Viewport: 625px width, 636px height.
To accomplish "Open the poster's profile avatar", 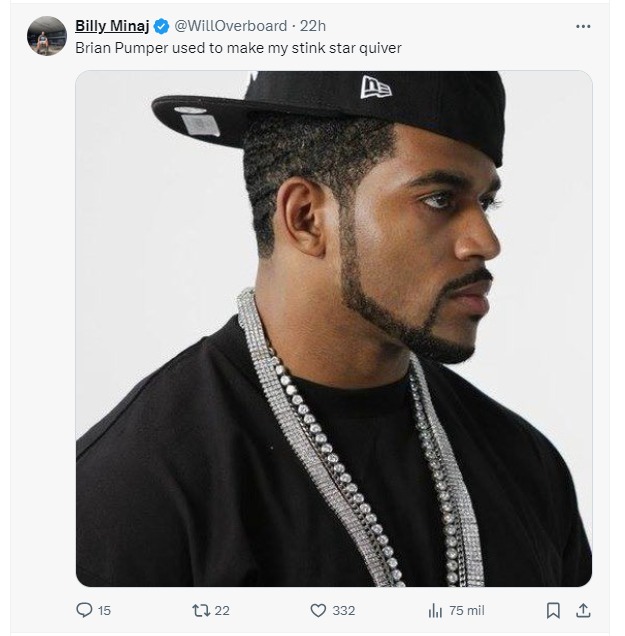I will [x=47, y=36].
